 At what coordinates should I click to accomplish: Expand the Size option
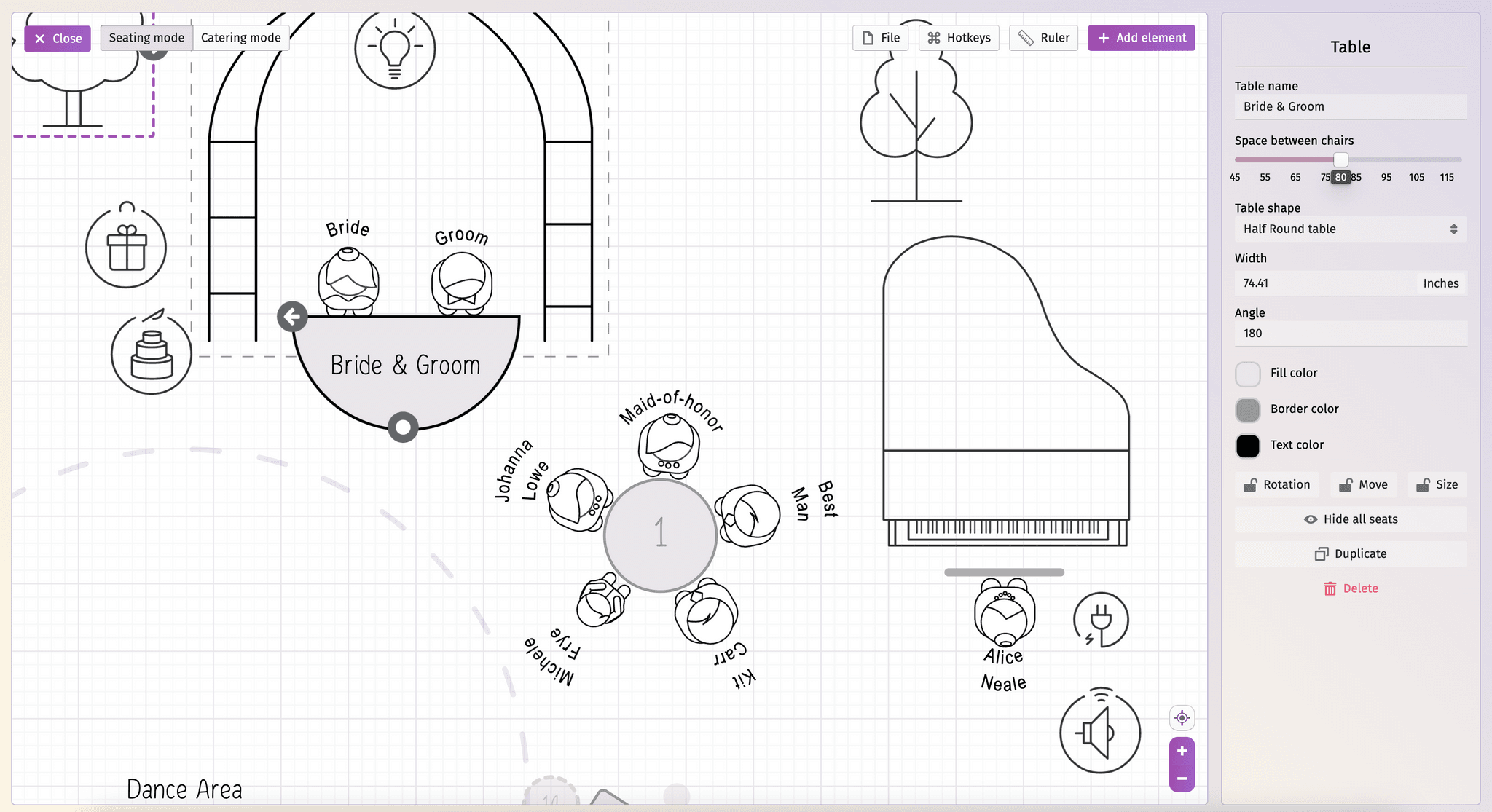(x=1438, y=484)
